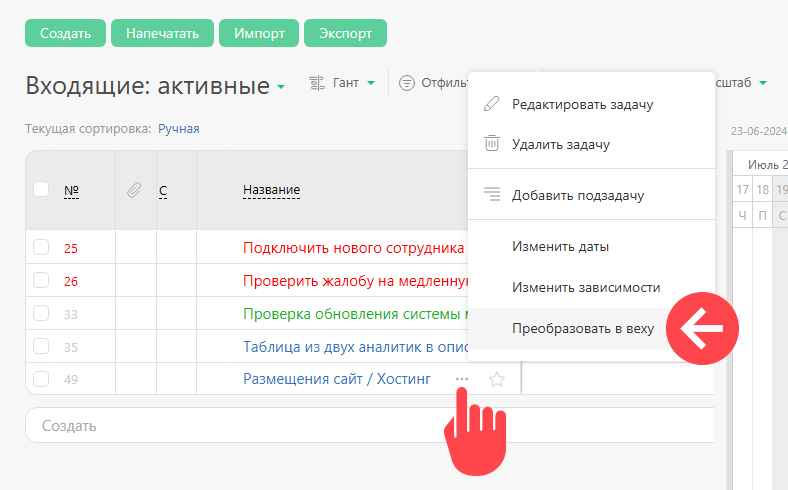This screenshot has height=490, width=788.
Task: Check the box for task 35
Action: [x=41, y=346]
